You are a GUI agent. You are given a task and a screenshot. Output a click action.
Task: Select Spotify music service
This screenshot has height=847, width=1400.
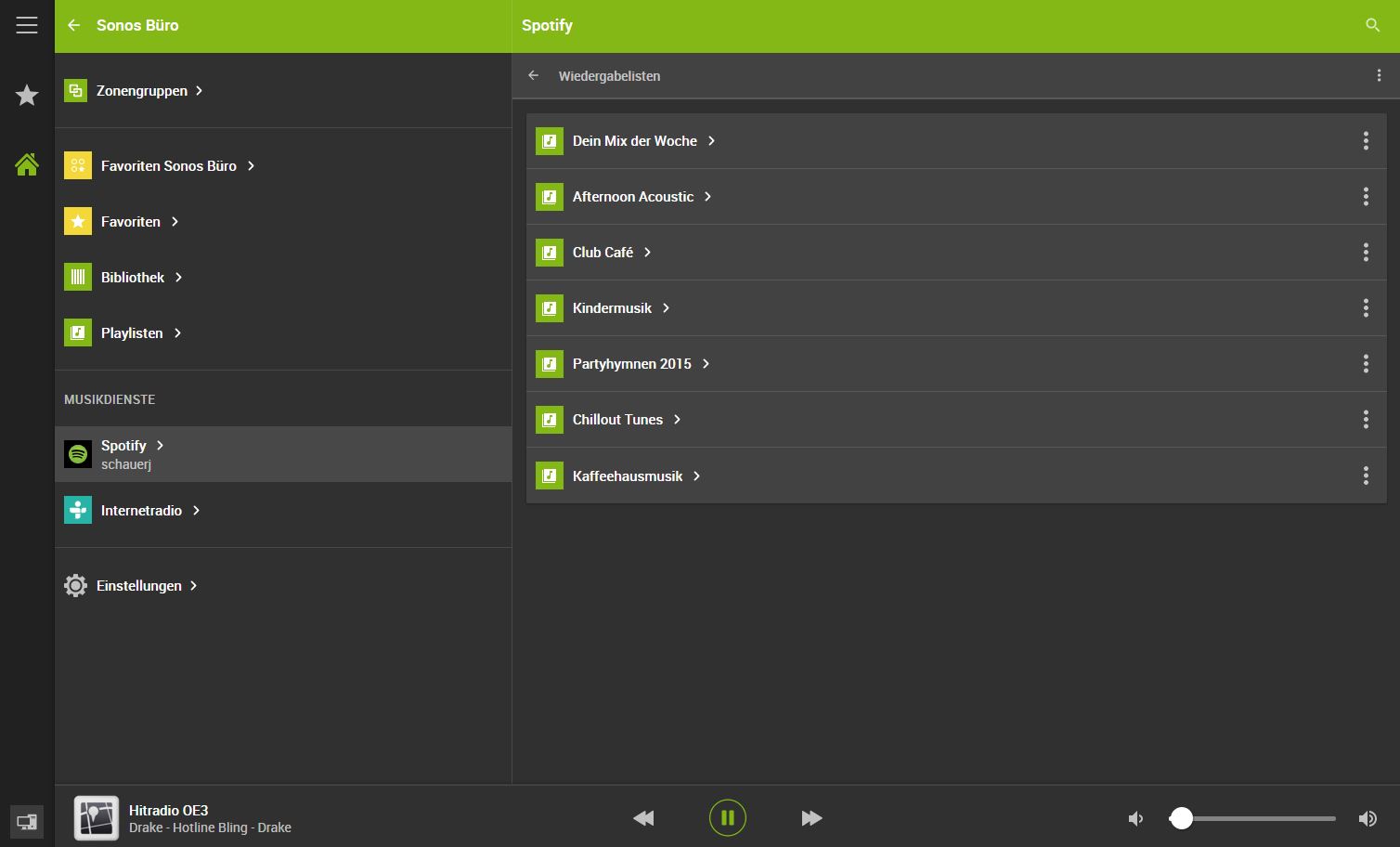tap(283, 454)
